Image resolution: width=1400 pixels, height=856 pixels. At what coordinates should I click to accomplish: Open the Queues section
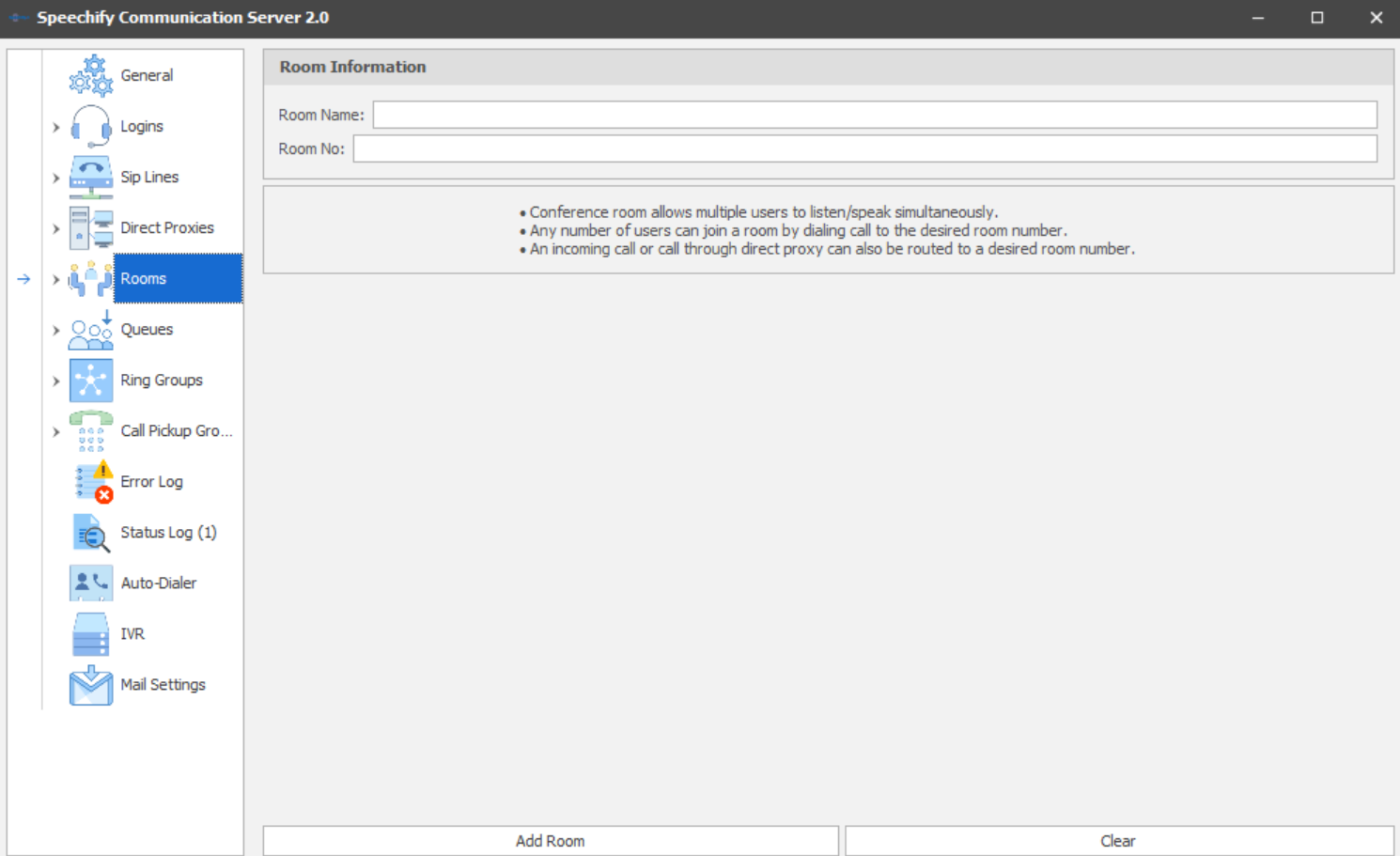(147, 329)
